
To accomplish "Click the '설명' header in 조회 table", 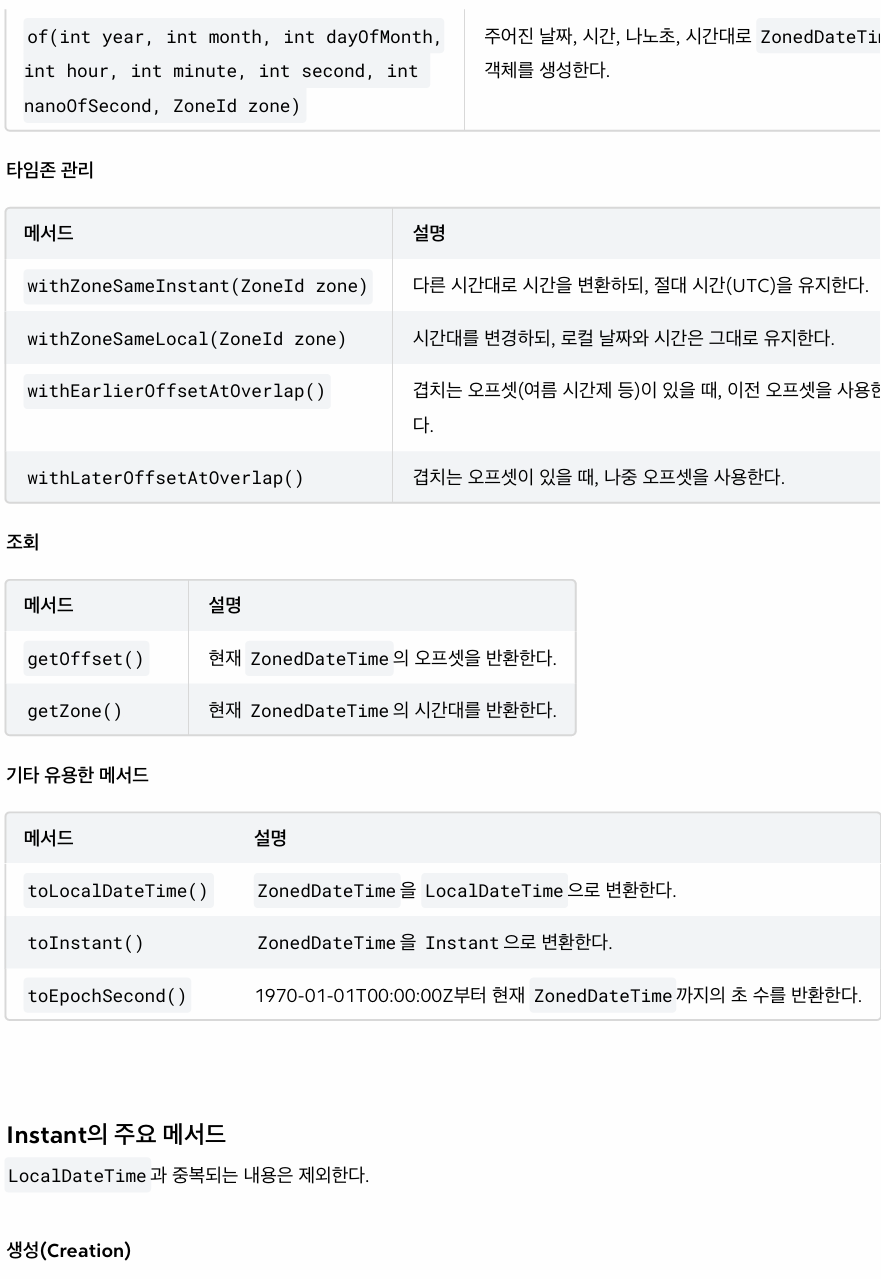I will pyautogui.click(x=225, y=605).
